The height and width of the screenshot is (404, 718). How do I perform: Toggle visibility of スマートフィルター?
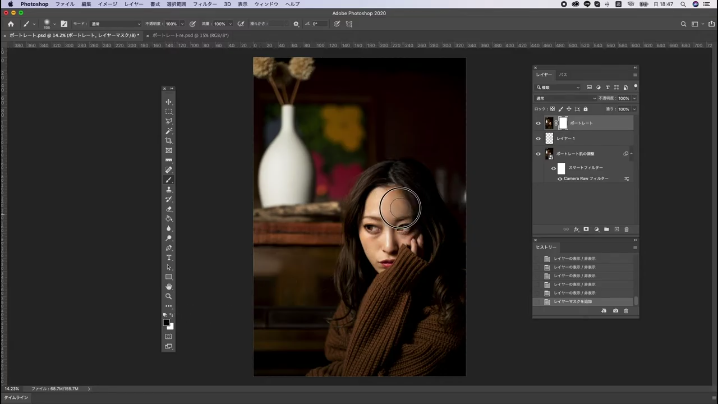553,168
